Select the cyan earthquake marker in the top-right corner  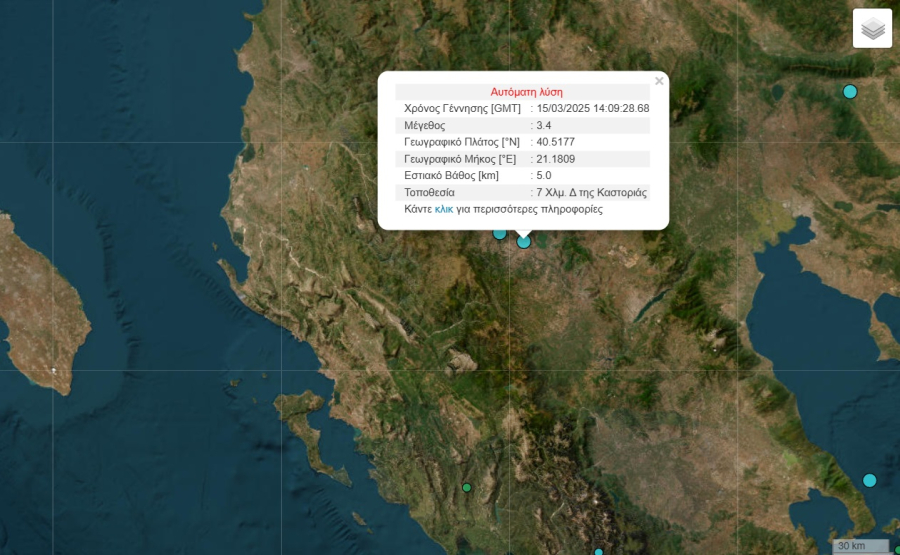point(850,92)
